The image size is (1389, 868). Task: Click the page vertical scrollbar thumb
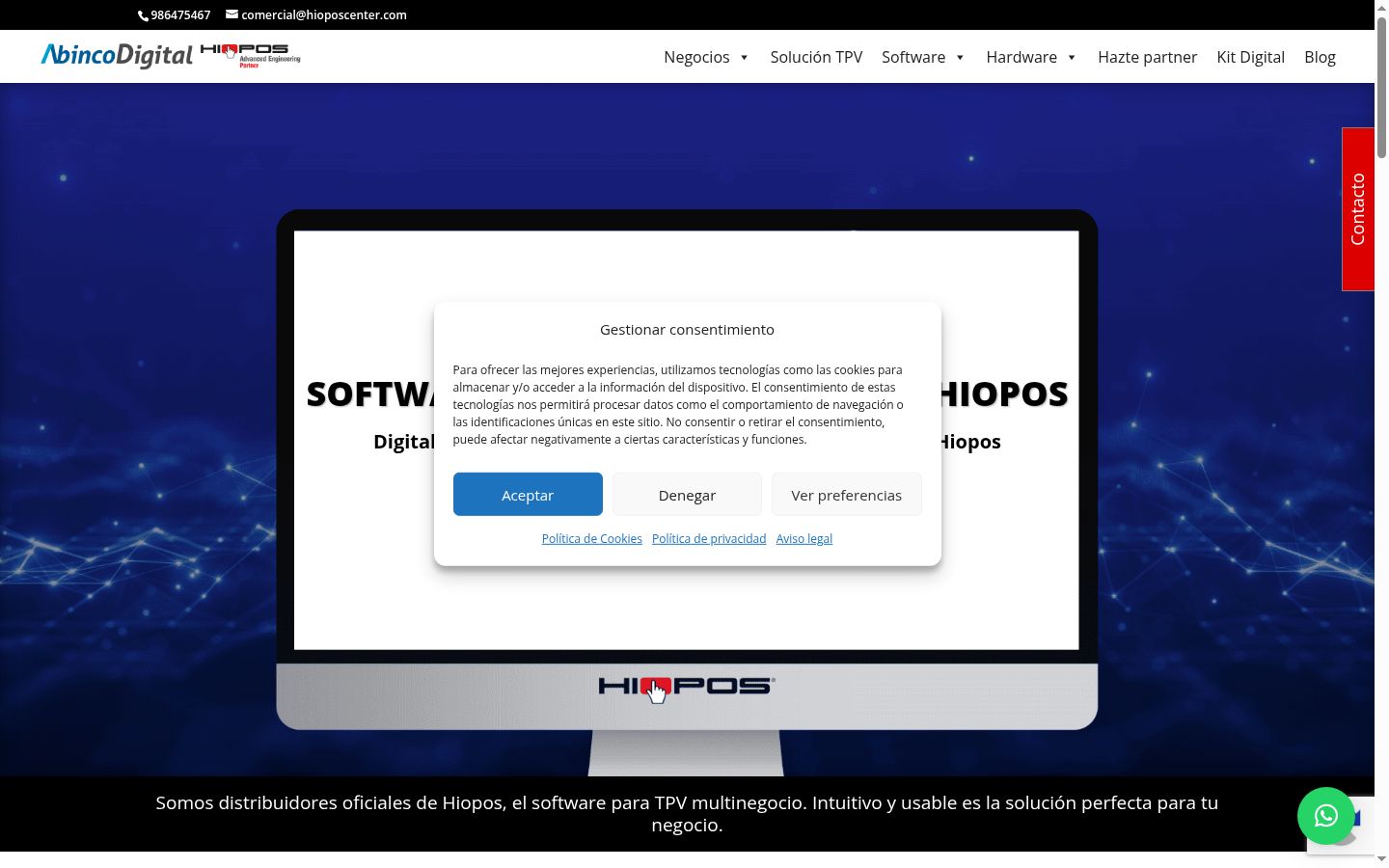click(x=1381, y=87)
